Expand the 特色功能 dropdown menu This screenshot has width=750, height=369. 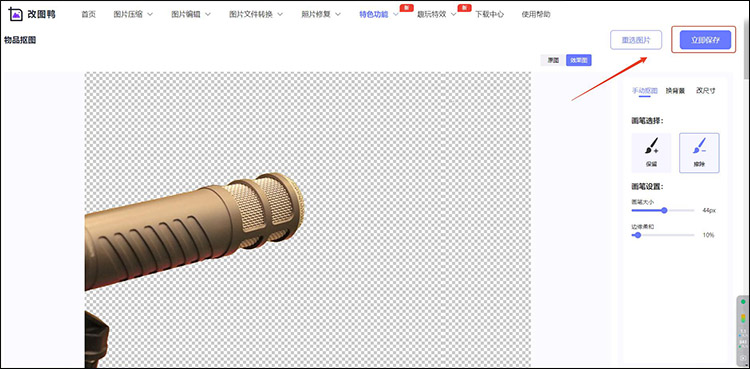pyautogui.click(x=379, y=14)
